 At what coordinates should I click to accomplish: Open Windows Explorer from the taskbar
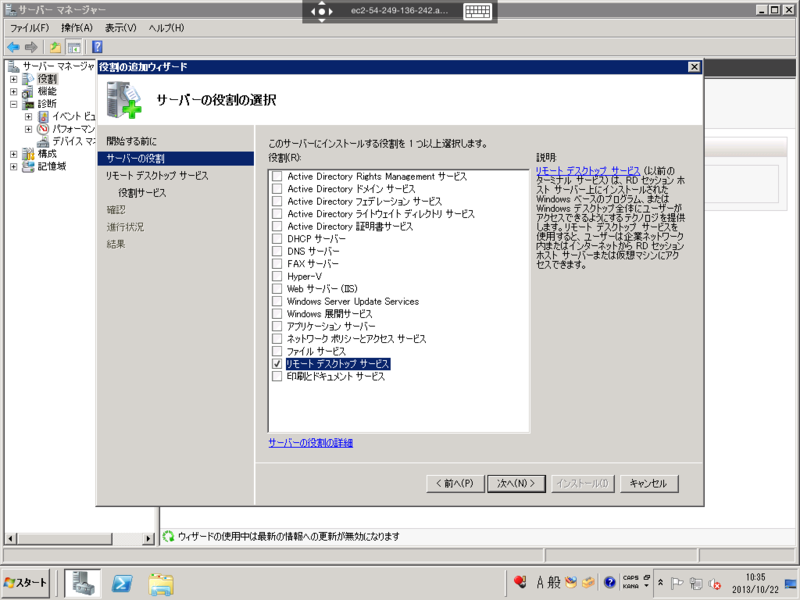tap(161, 584)
